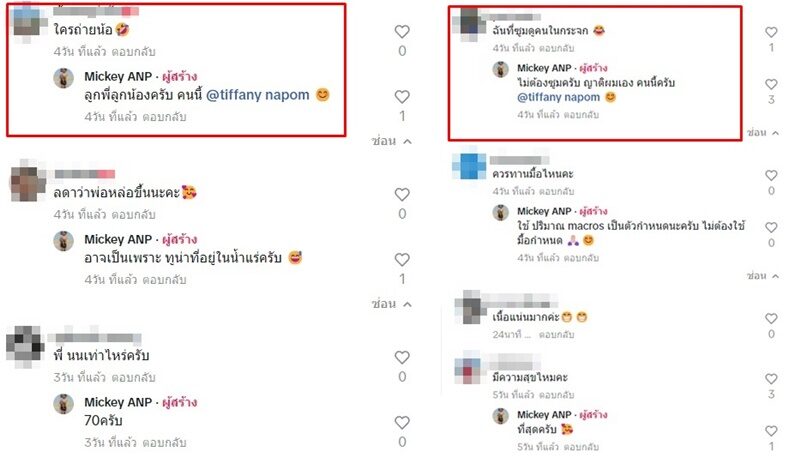800x457 pixels.
Task: Like the reply about macros amount
Action: [771, 227]
